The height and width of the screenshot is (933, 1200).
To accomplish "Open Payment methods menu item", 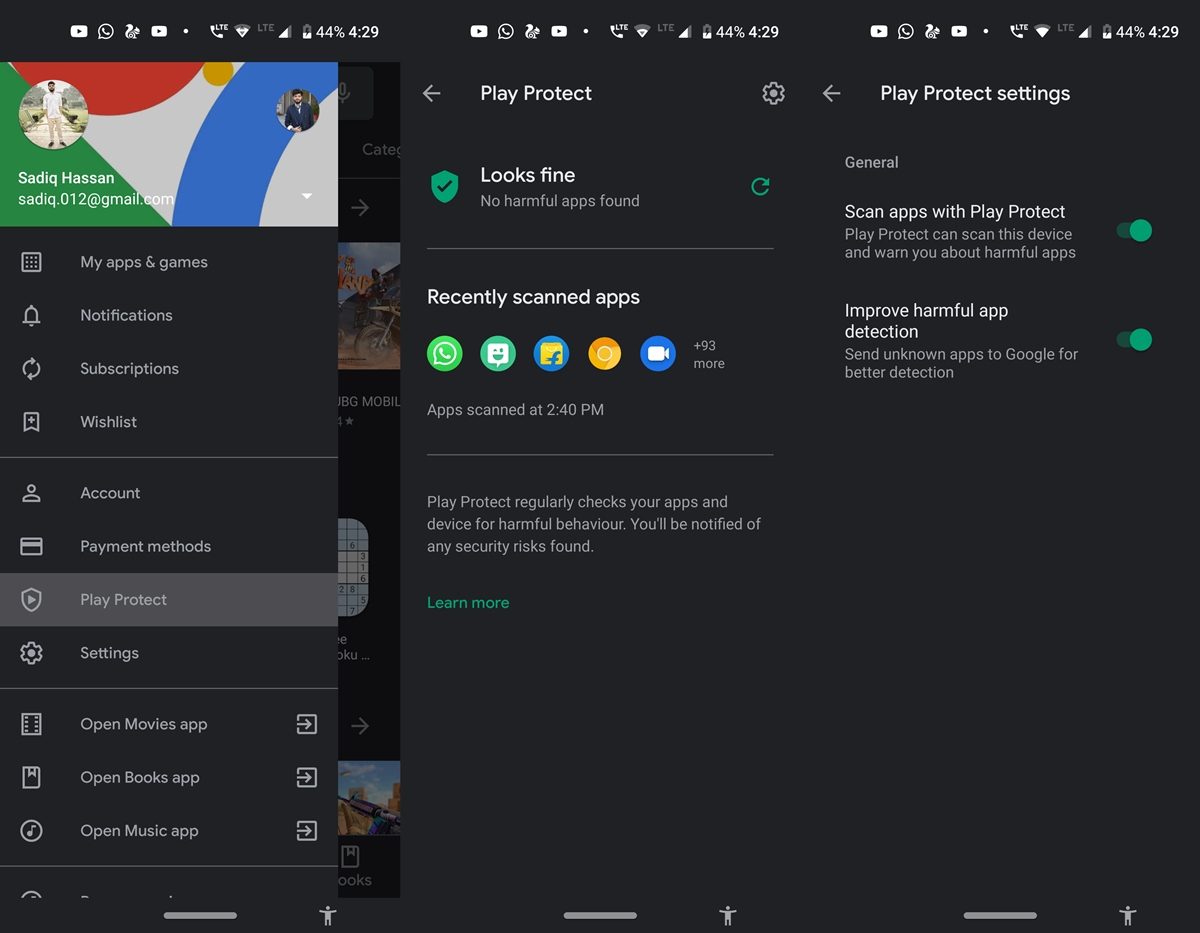I will click(x=169, y=546).
